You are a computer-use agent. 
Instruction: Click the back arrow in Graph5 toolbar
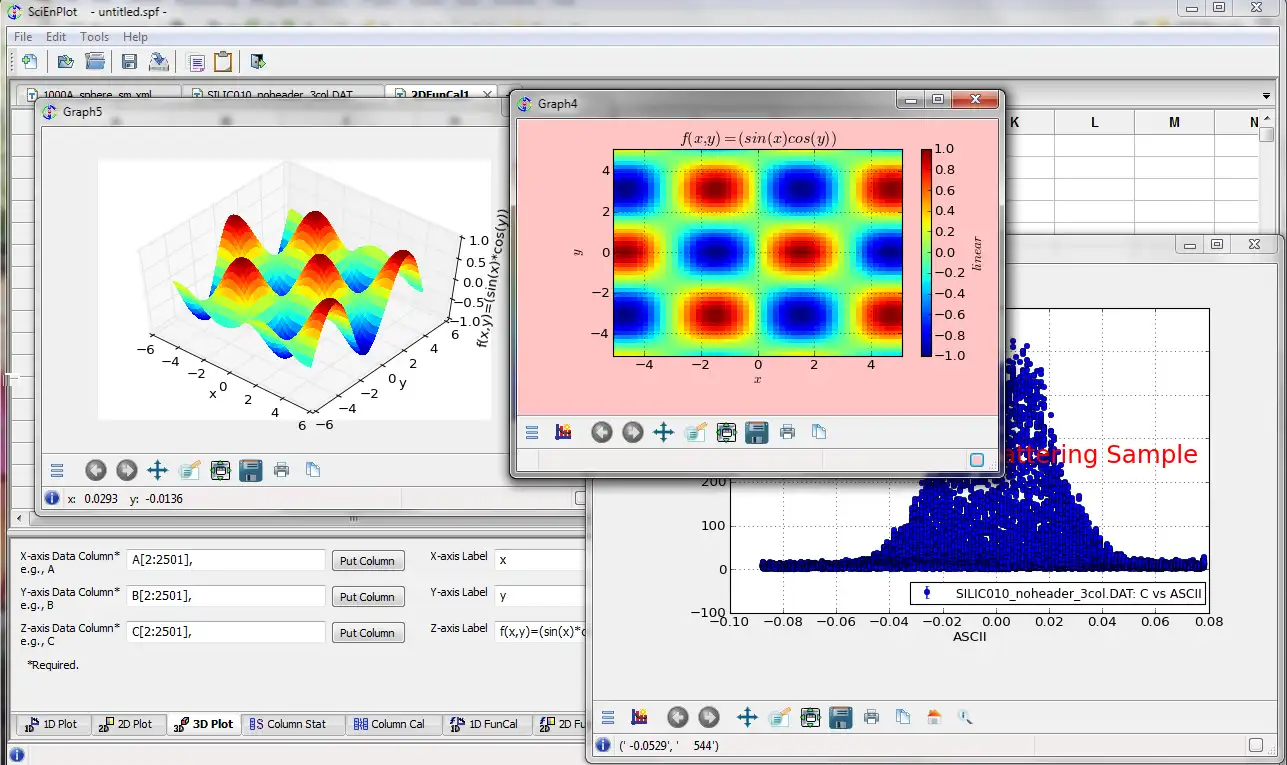click(95, 470)
